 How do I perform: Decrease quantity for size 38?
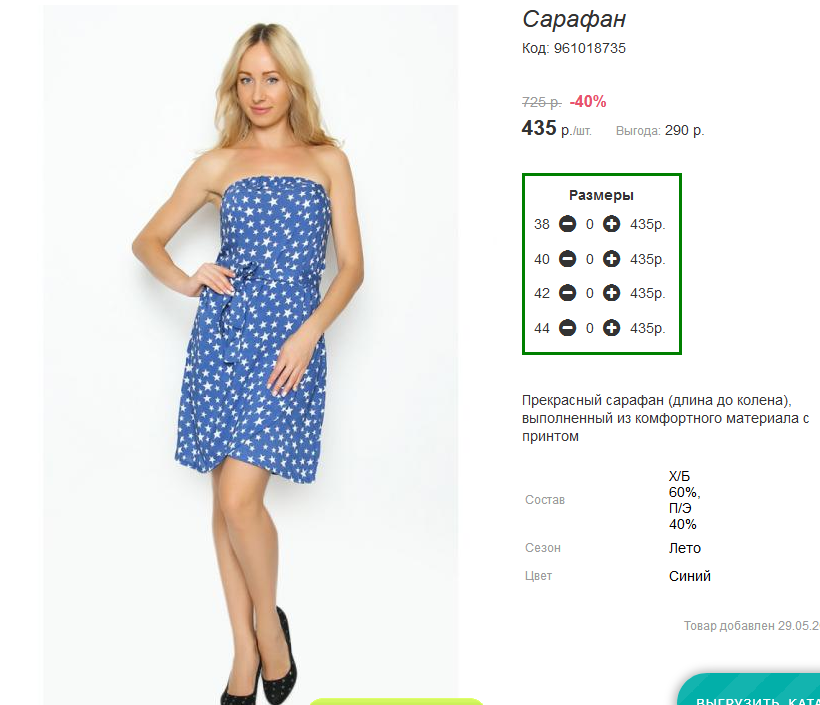567,224
